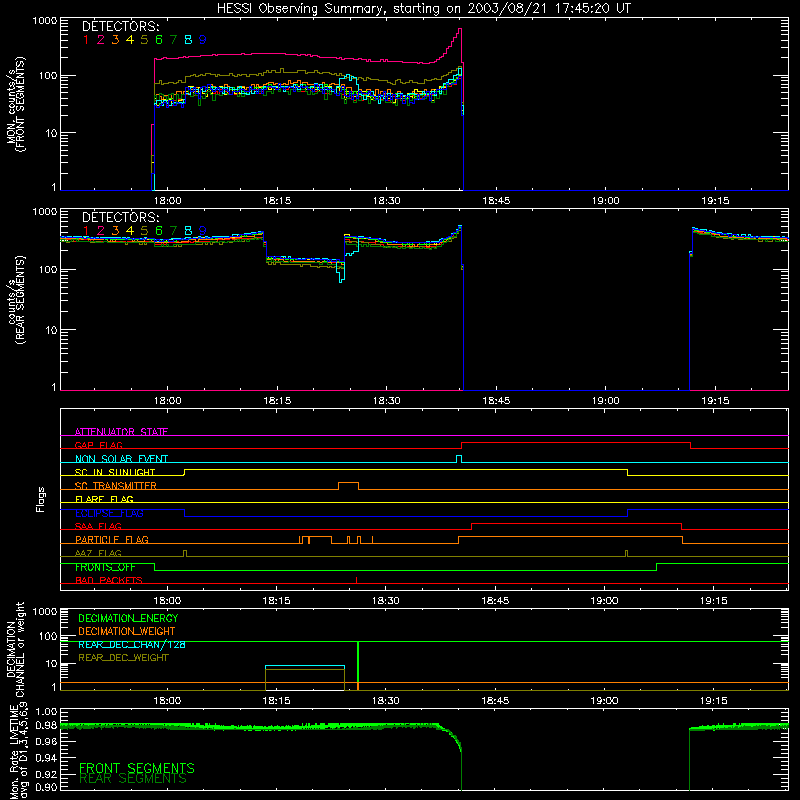Click the DECIMATION_ENERGY legend entry
Viewport: 800px width, 800px height.
pos(128,618)
